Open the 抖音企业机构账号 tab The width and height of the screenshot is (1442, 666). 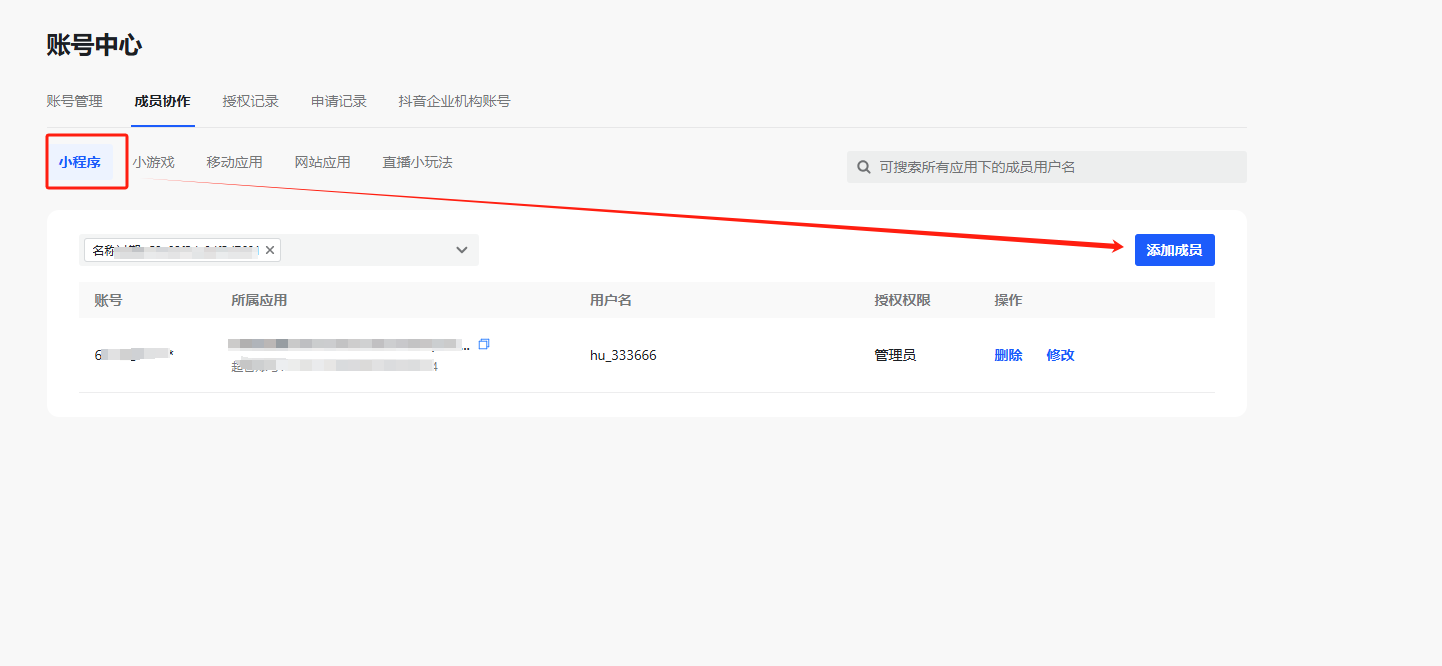pyautogui.click(x=454, y=101)
